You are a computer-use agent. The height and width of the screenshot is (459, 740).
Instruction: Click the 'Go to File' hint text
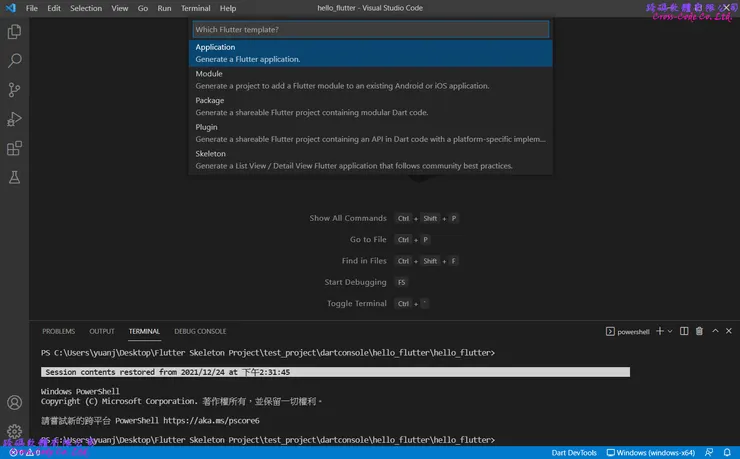(x=368, y=239)
